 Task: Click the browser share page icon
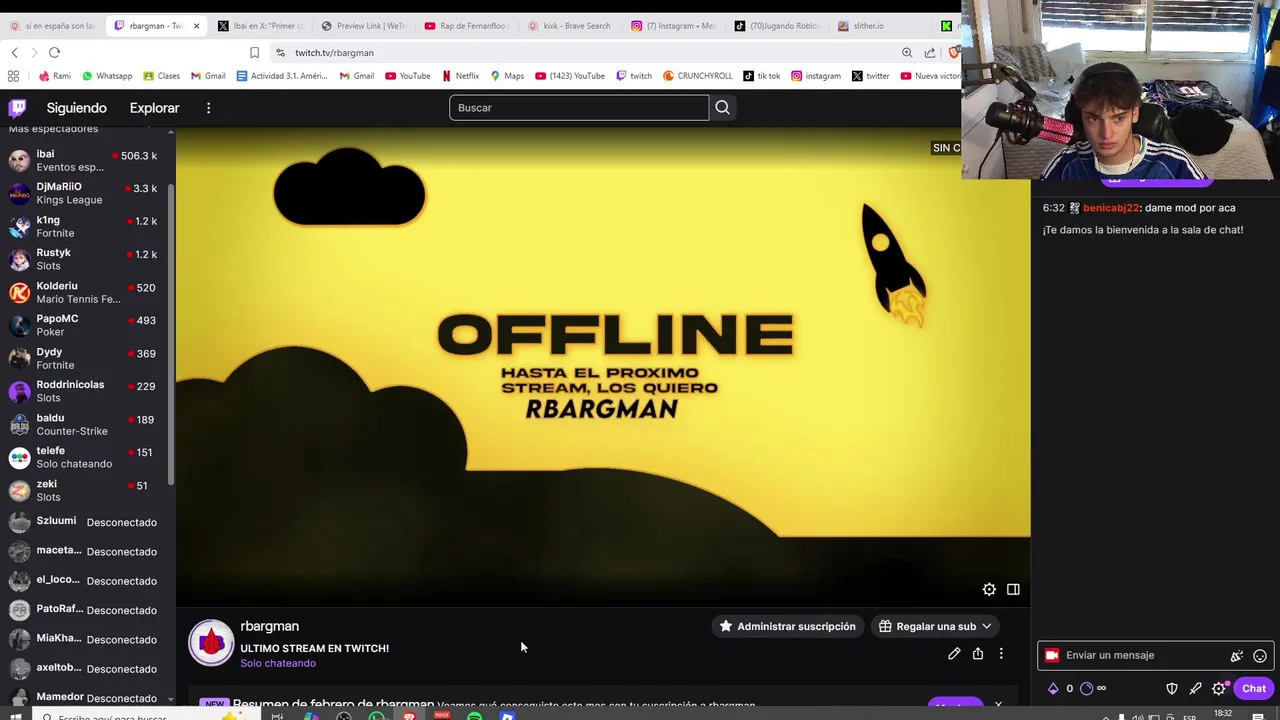(x=930, y=52)
